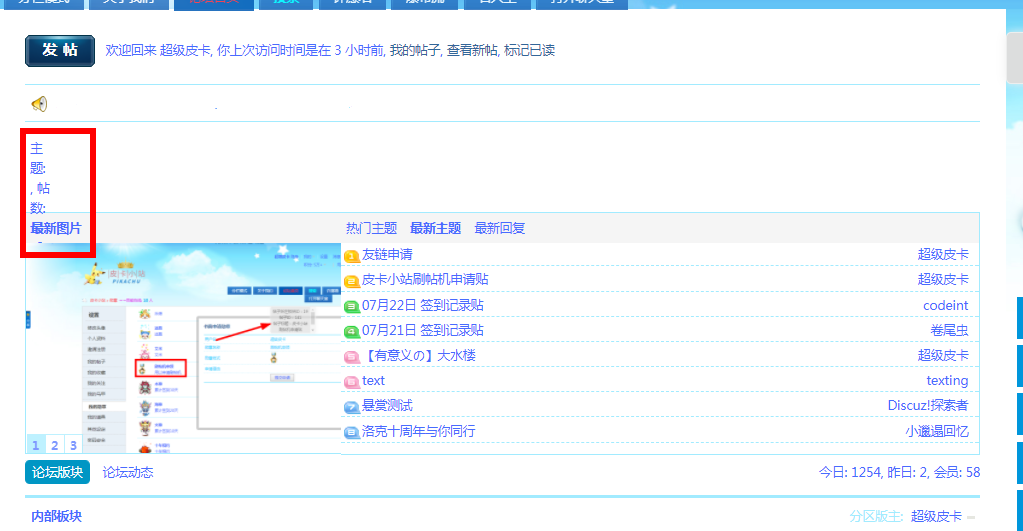Open author Discuz!探索者 profile
Image resolution: width=1023 pixels, height=531 pixels.
click(928, 405)
